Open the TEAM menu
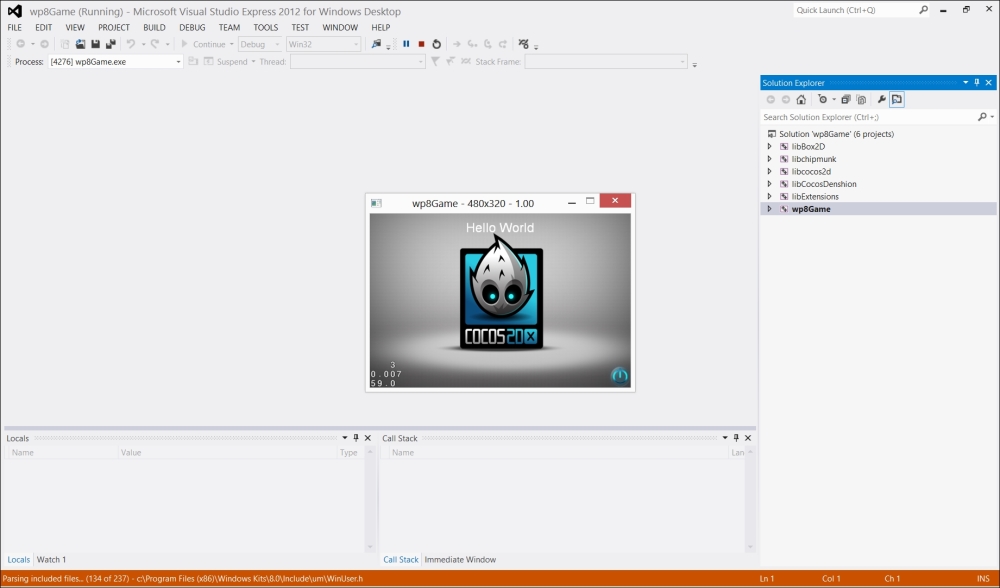The width and height of the screenshot is (1000, 588). point(229,27)
